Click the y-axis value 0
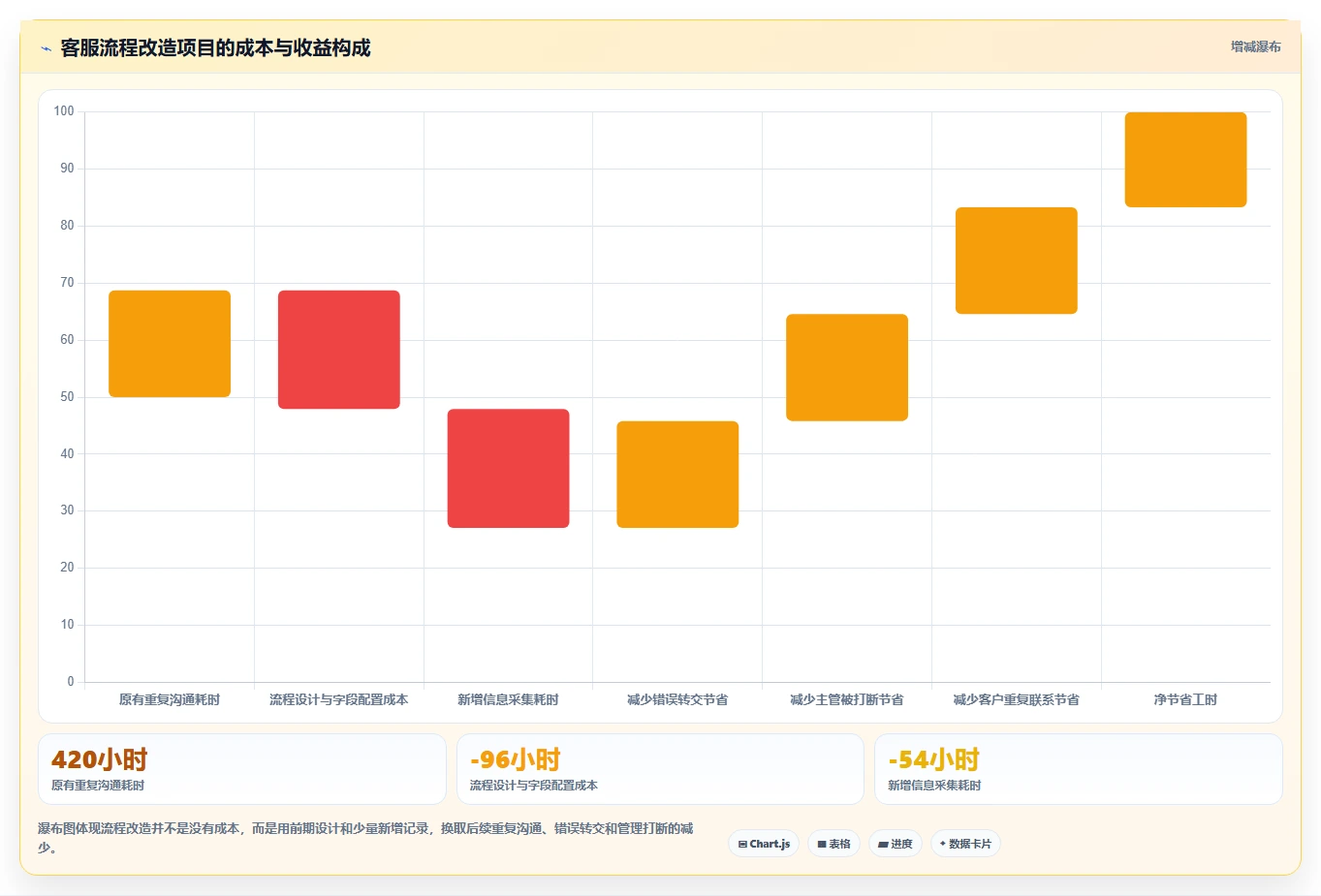Screen dimensions: 1321x896 [x=71, y=682]
